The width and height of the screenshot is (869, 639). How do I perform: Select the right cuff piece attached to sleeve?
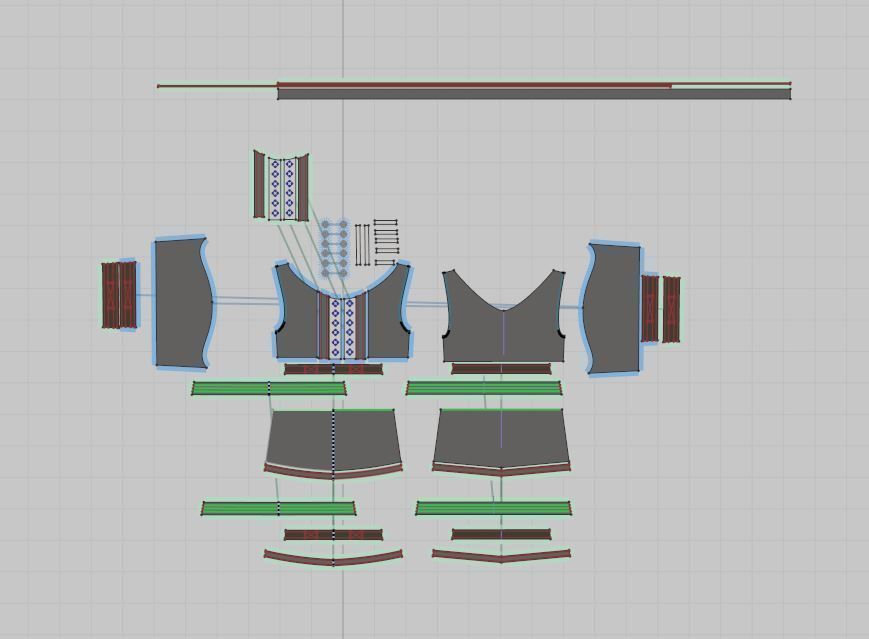point(650,308)
